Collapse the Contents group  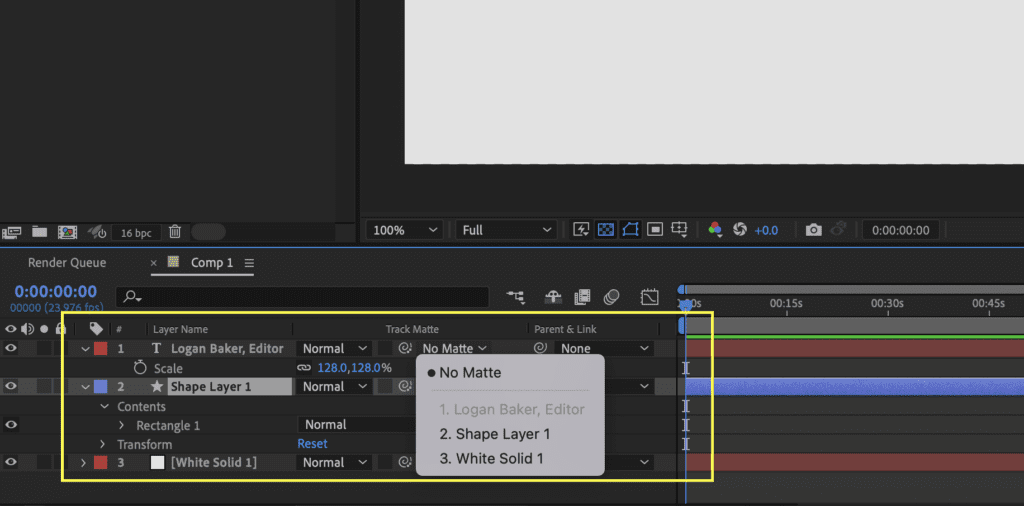click(x=104, y=406)
